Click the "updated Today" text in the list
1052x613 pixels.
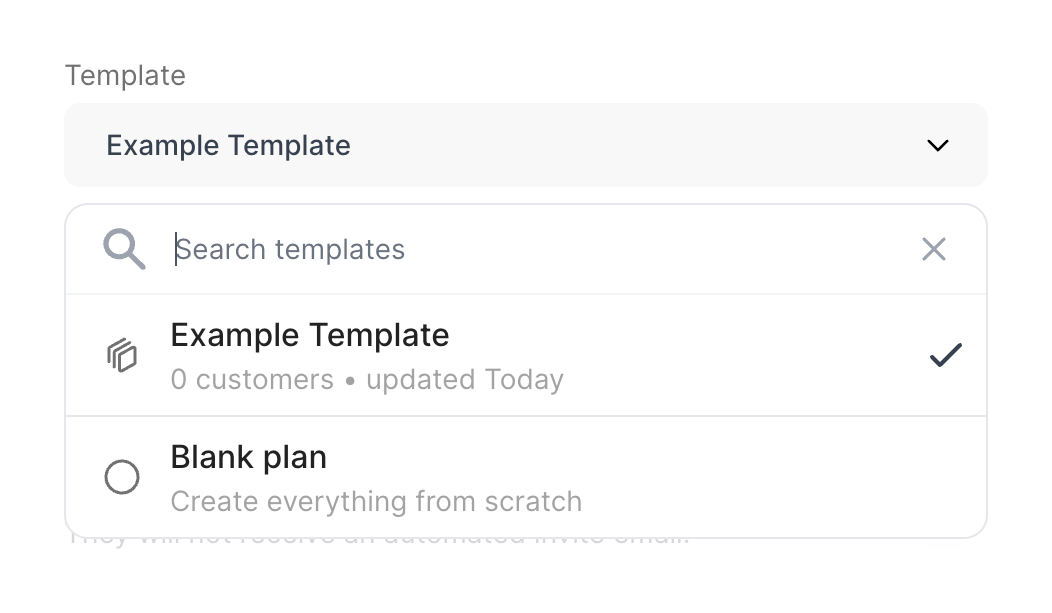(x=465, y=380)
